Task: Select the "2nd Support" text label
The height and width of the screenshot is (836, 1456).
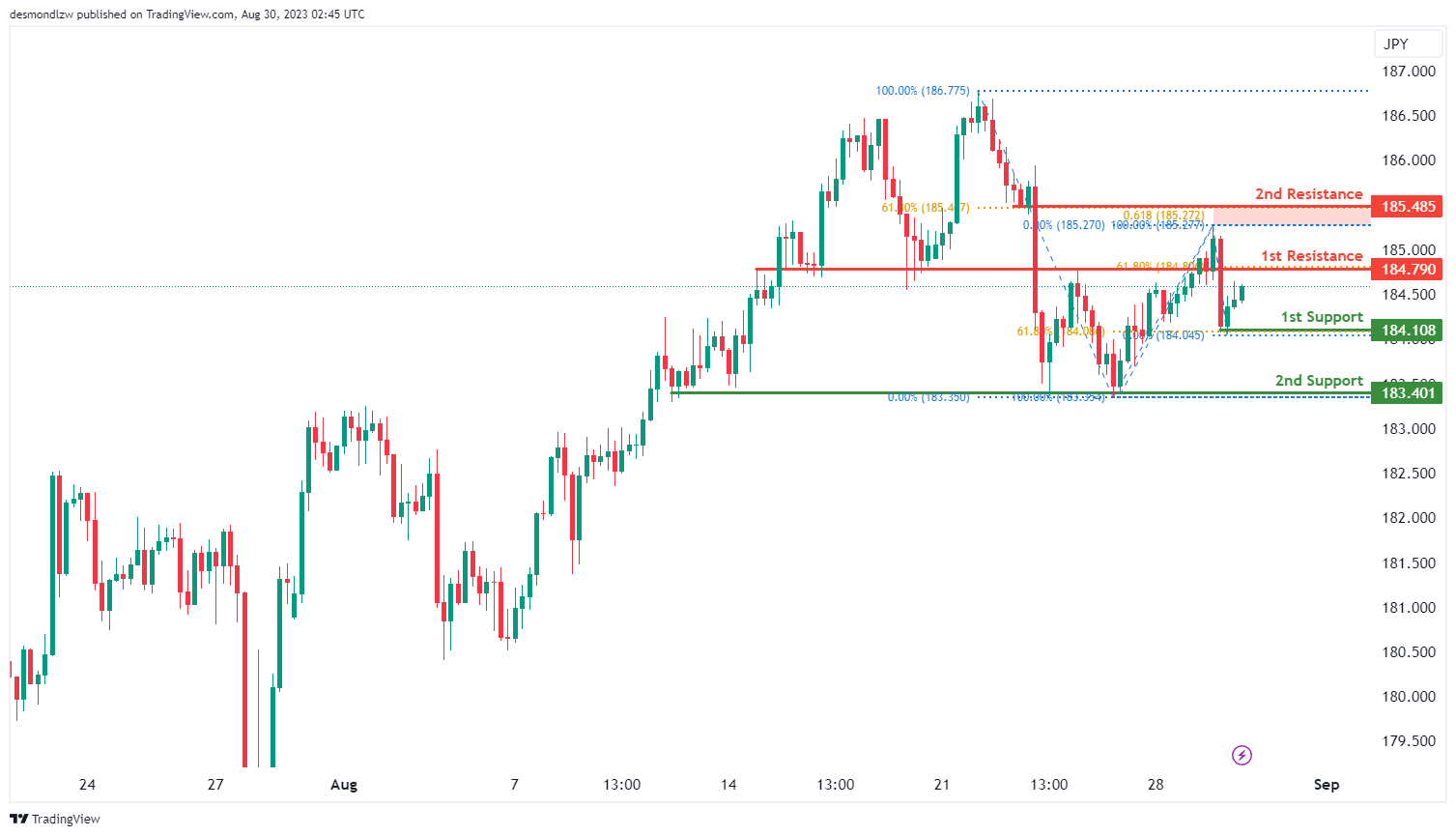Action: tap(1318, 381)
